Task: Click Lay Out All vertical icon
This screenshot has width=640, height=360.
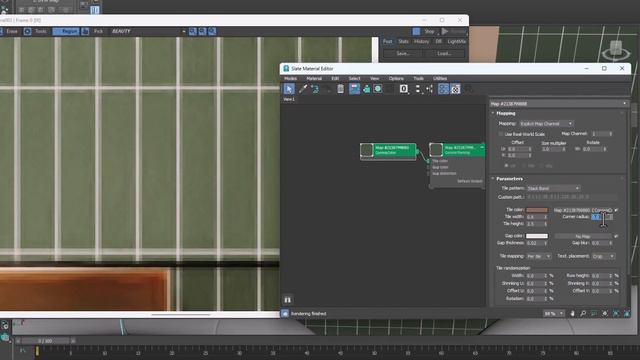Action: click(418, 89)
